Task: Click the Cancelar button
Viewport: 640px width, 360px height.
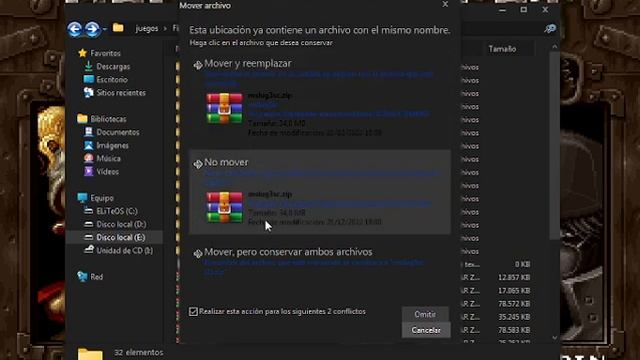Action: [x=426, y=330]
